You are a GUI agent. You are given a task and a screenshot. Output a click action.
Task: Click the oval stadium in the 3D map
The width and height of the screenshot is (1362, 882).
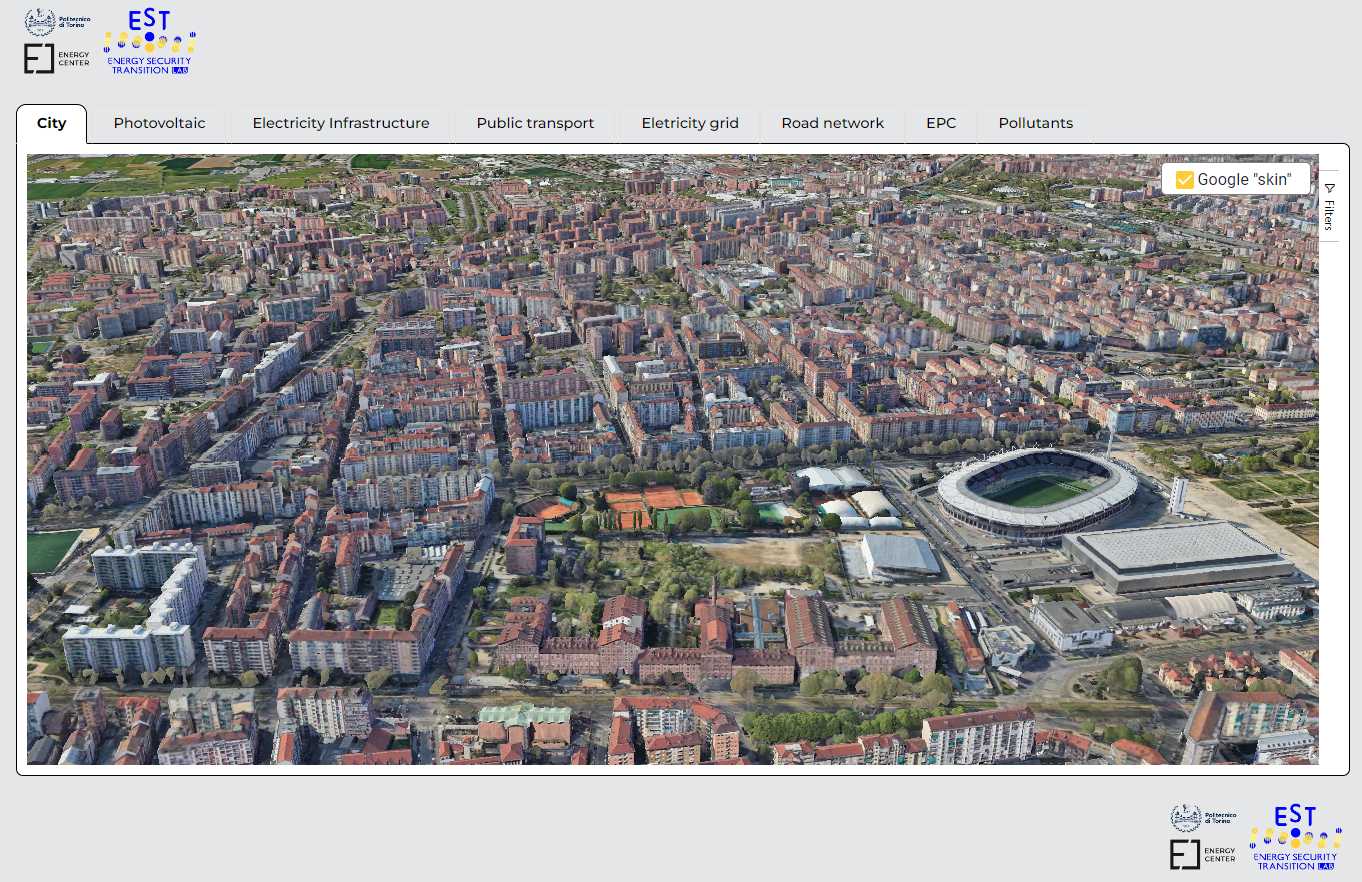(1037, 491)
